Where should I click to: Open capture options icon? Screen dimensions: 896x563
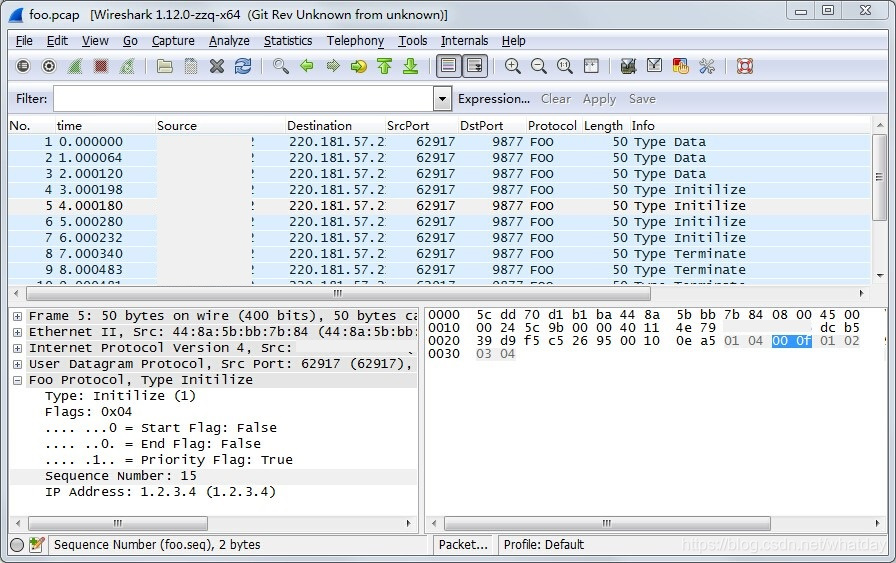[x=49, y=66]
